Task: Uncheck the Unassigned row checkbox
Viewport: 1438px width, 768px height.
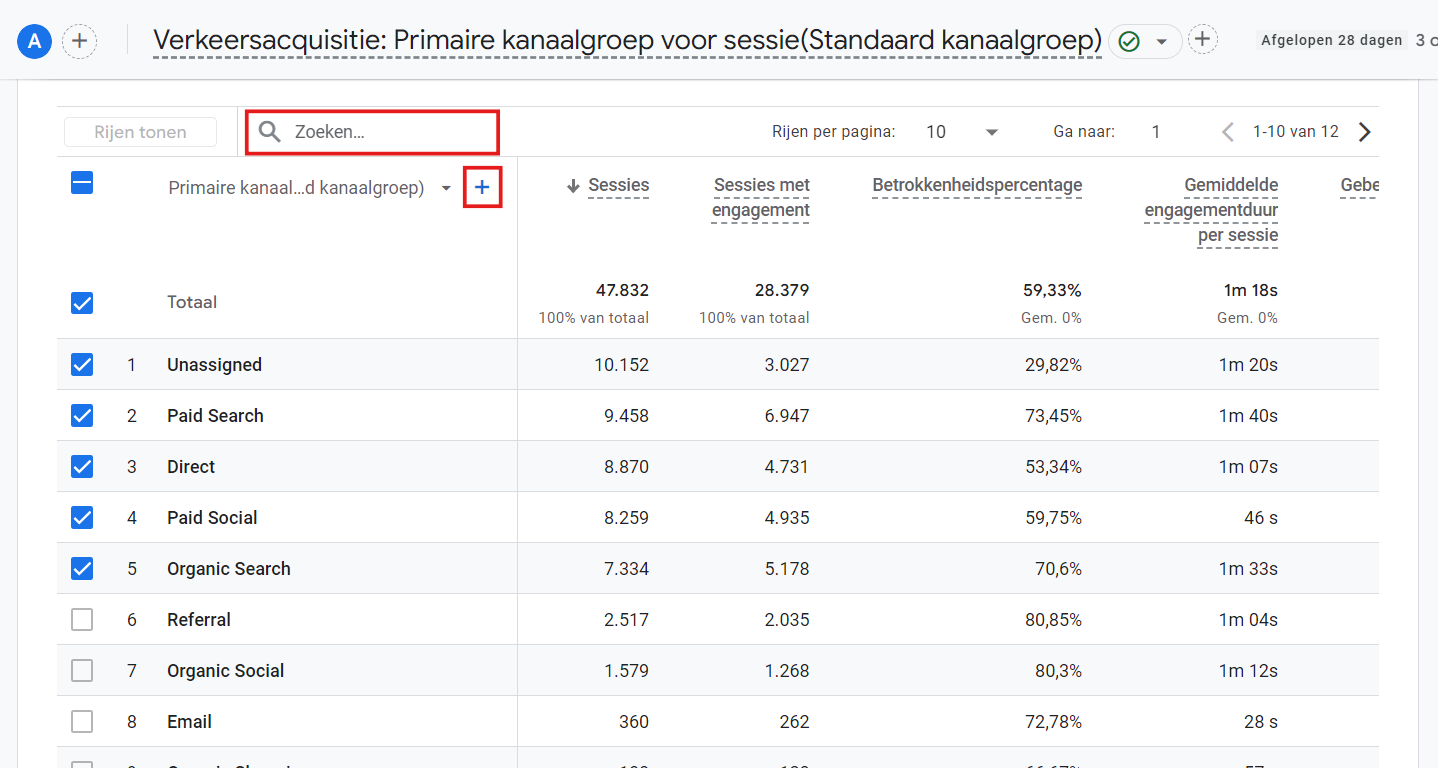Action: click(82, 365)
